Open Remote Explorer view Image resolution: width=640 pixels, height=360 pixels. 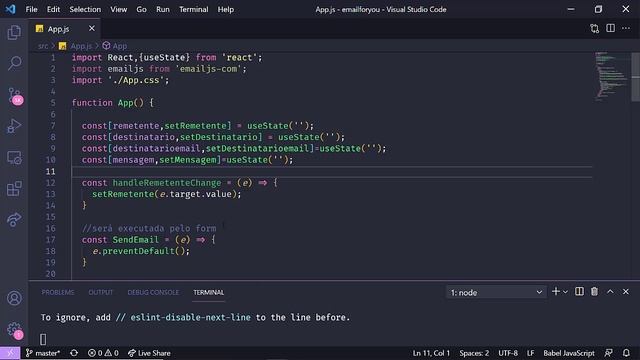pos(14,158)
